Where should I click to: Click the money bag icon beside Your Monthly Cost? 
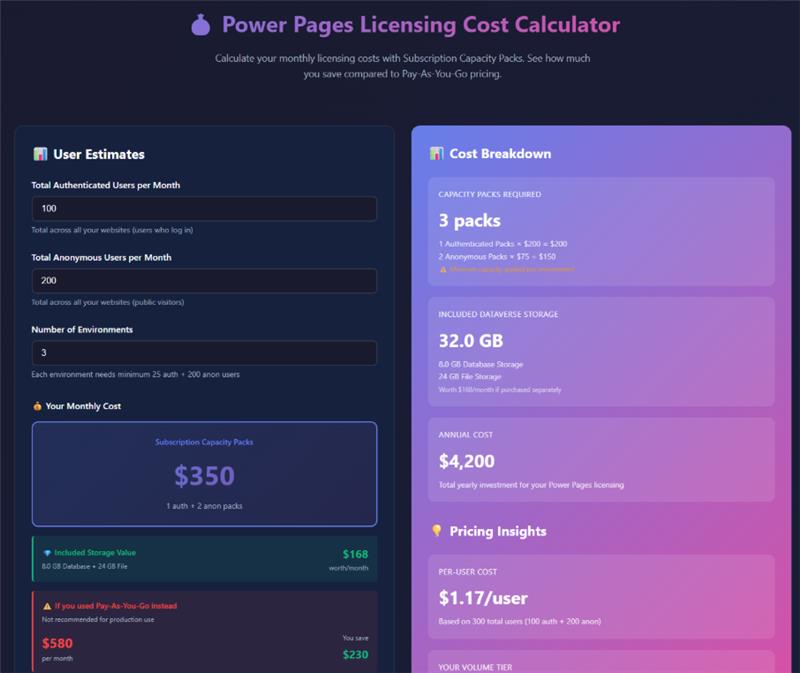coord(37,406)
